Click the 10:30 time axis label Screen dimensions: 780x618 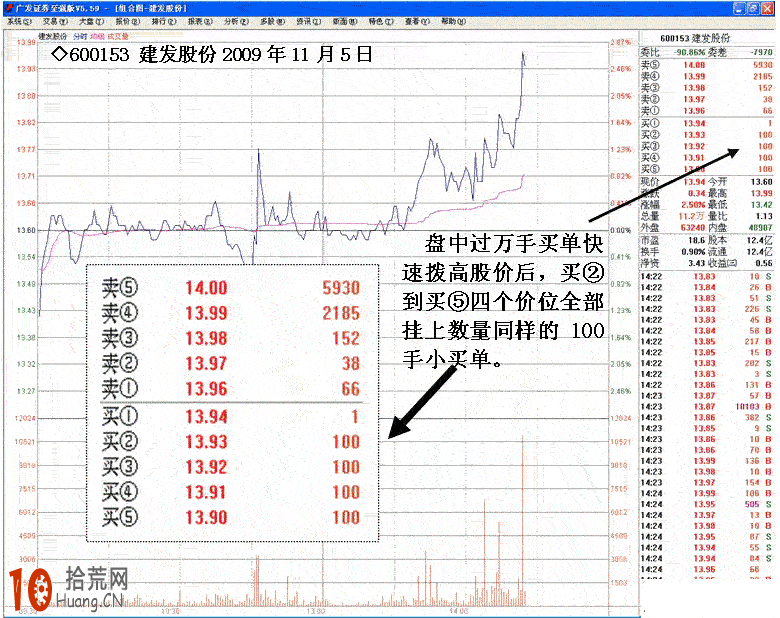(171, 611)
